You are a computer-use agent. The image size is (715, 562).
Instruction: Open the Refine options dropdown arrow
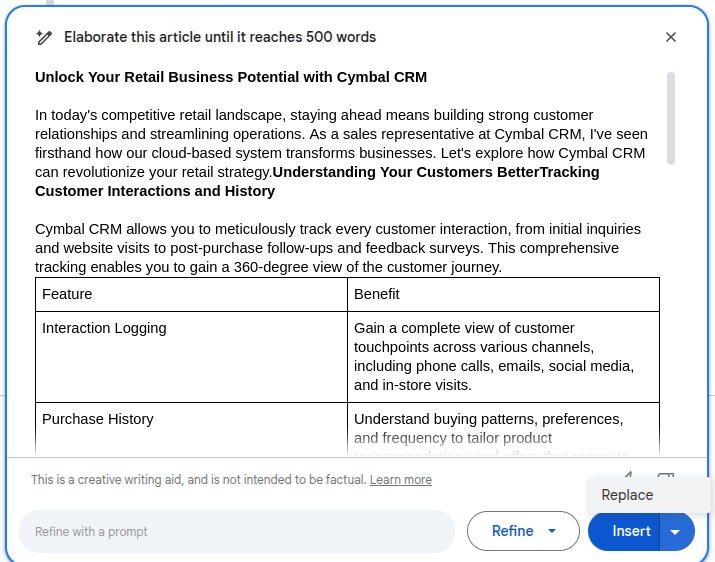[552, 531]
